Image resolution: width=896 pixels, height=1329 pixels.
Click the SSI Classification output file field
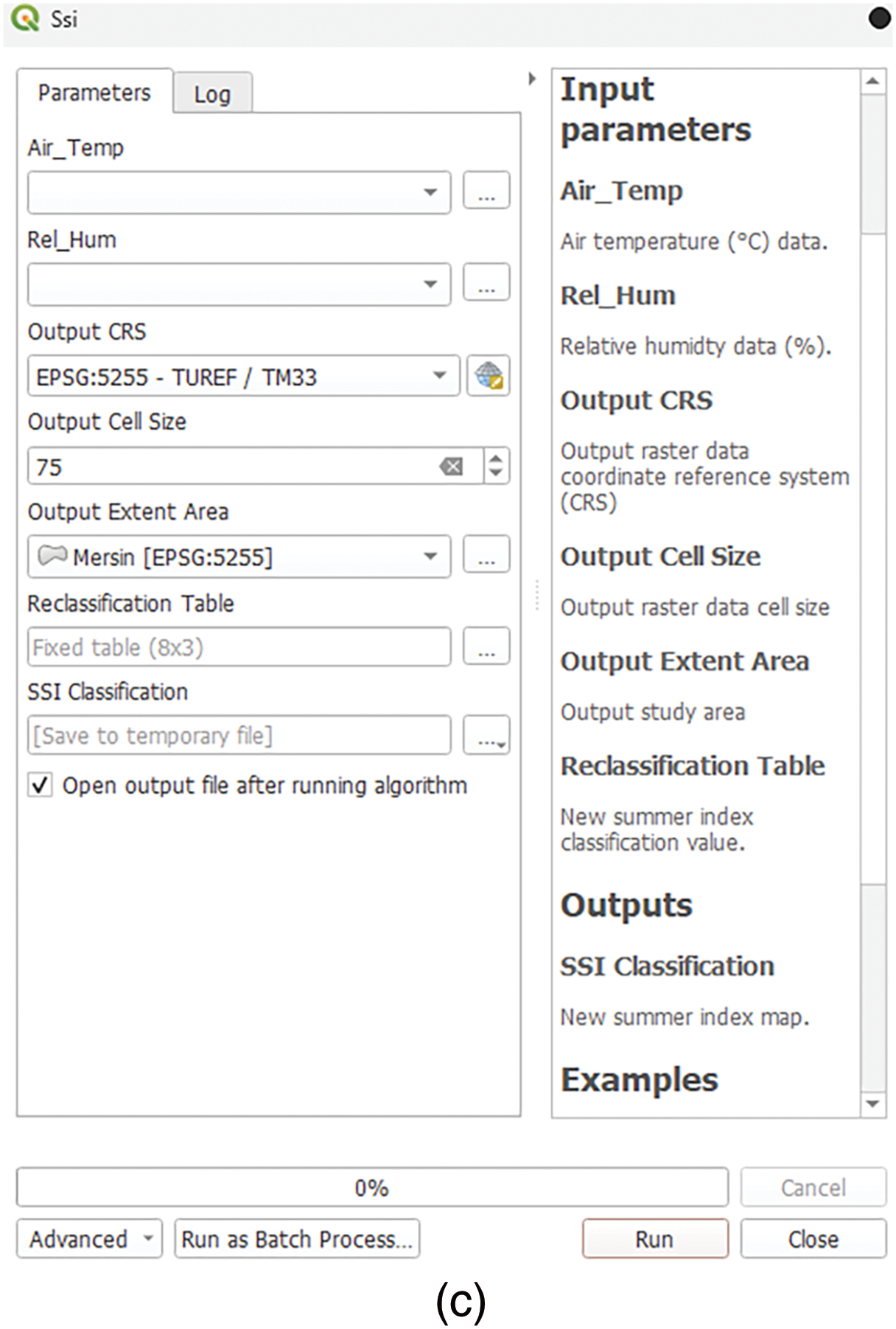point(239,736)
